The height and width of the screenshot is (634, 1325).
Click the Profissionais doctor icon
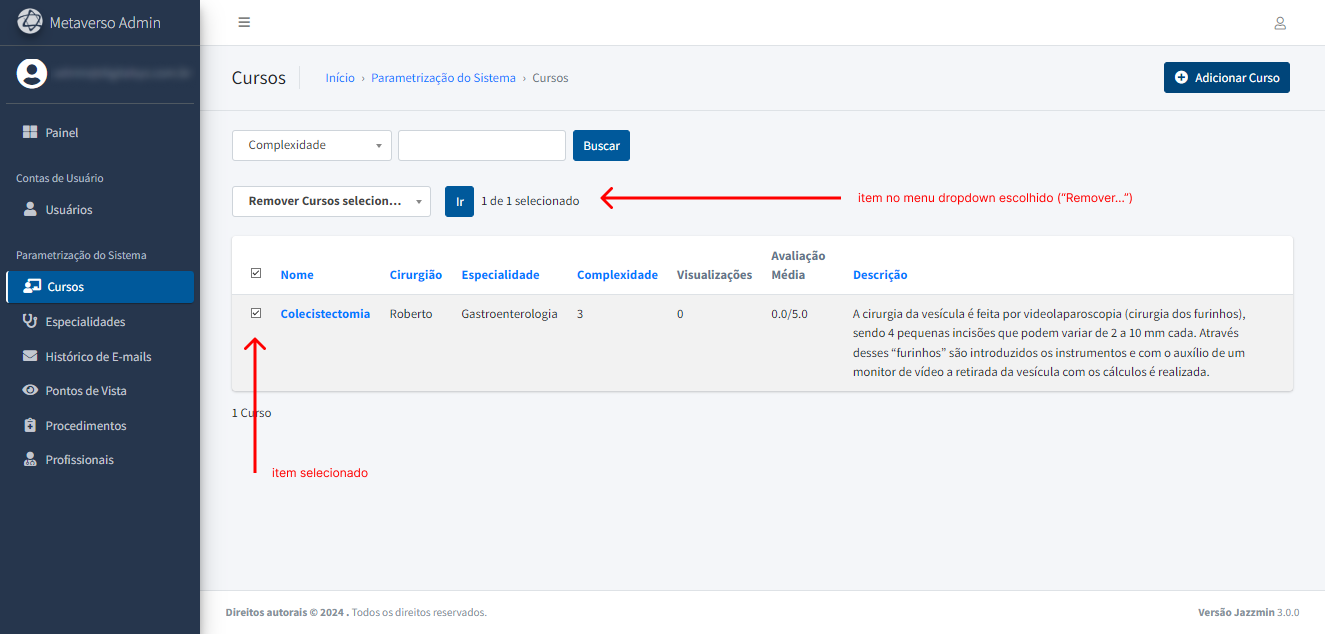[x=30, y=460]
